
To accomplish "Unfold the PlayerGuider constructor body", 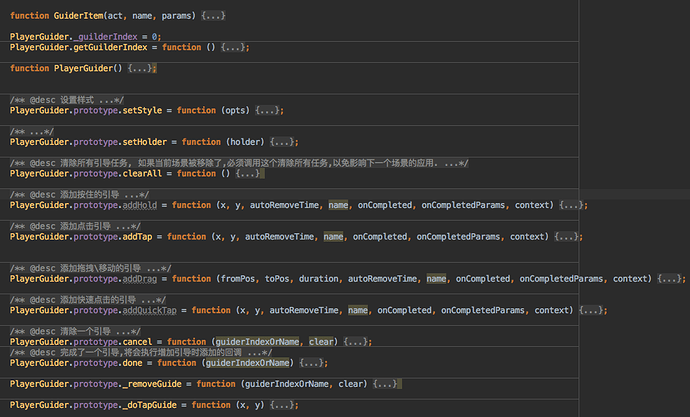I will 142,68.
